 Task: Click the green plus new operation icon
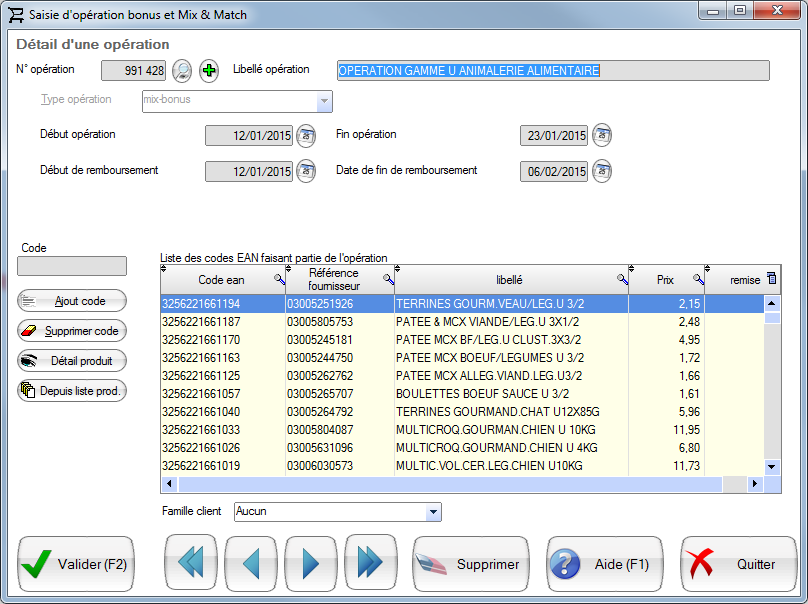[209, 70]
